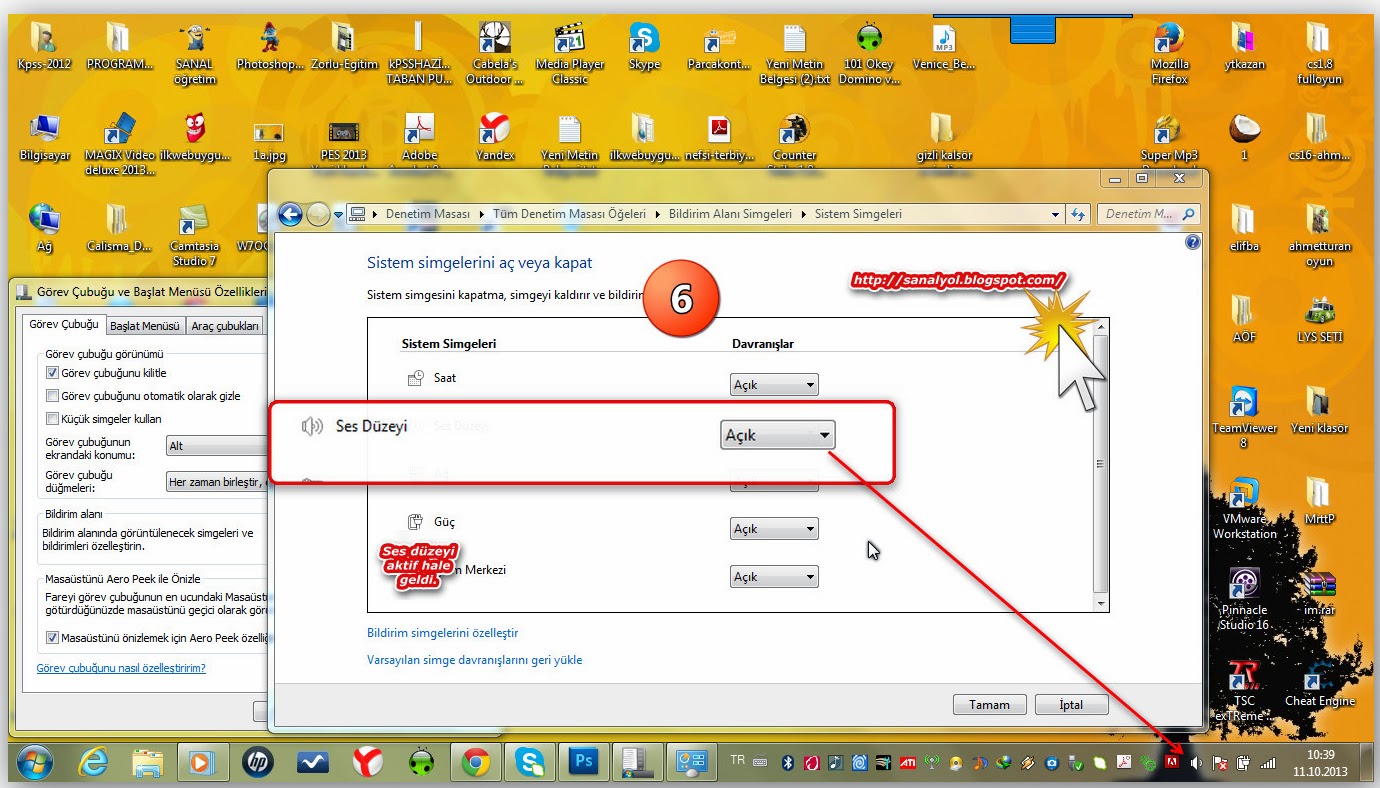Viewport: 1380px width, 788px height.
Task: Select the VMware Workstation desktop icon
Action: [1244, 508]
